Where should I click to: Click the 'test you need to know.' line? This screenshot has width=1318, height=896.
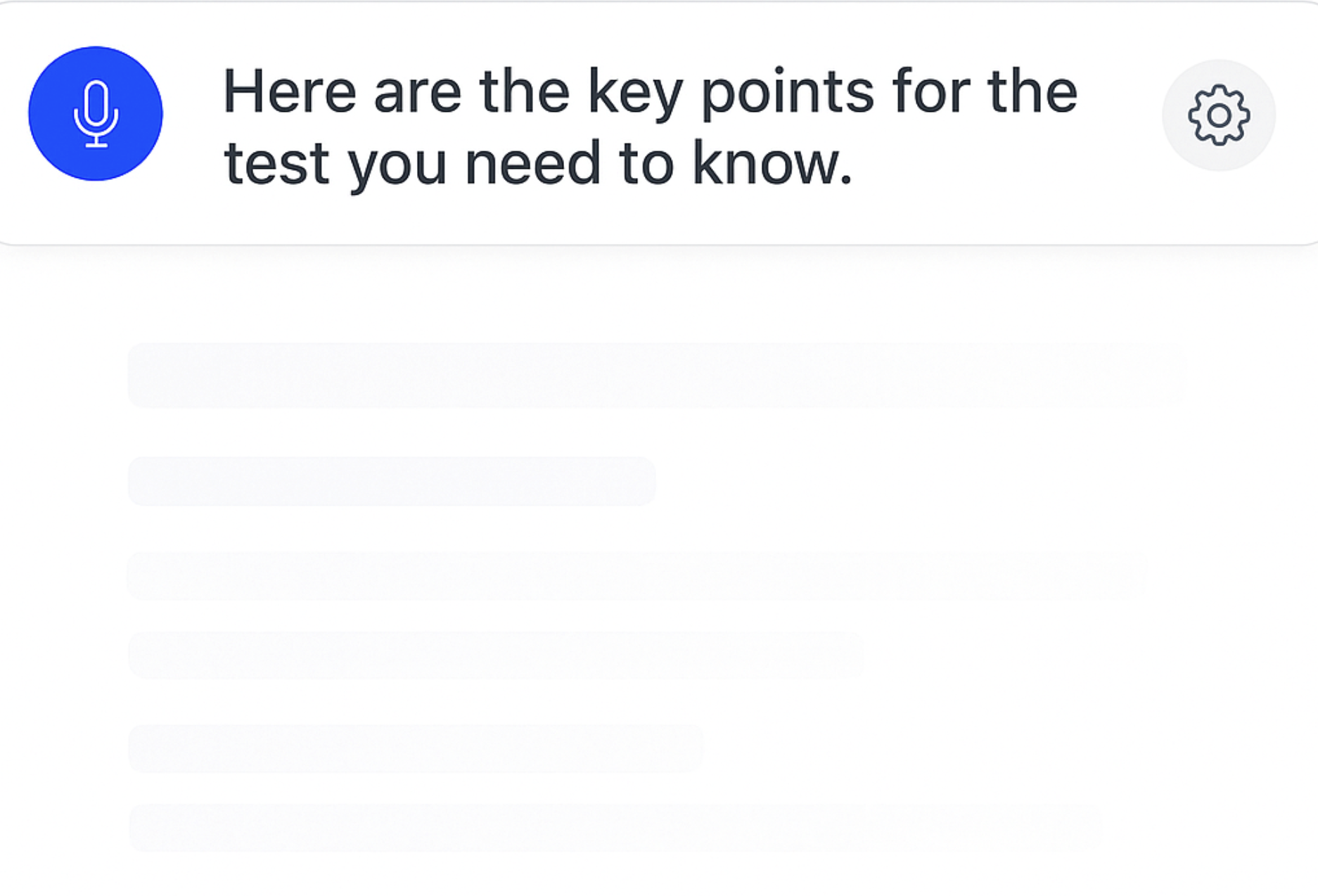(538, 163)
